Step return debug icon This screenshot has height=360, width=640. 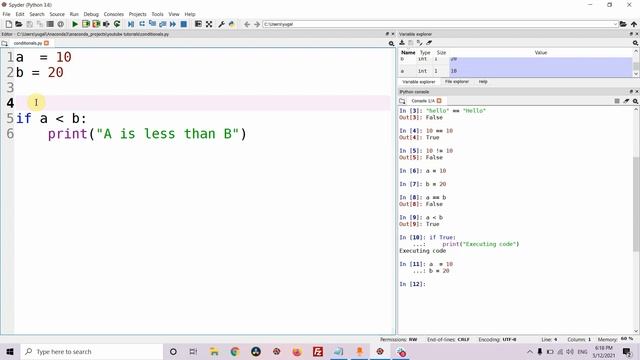point(162,24)
